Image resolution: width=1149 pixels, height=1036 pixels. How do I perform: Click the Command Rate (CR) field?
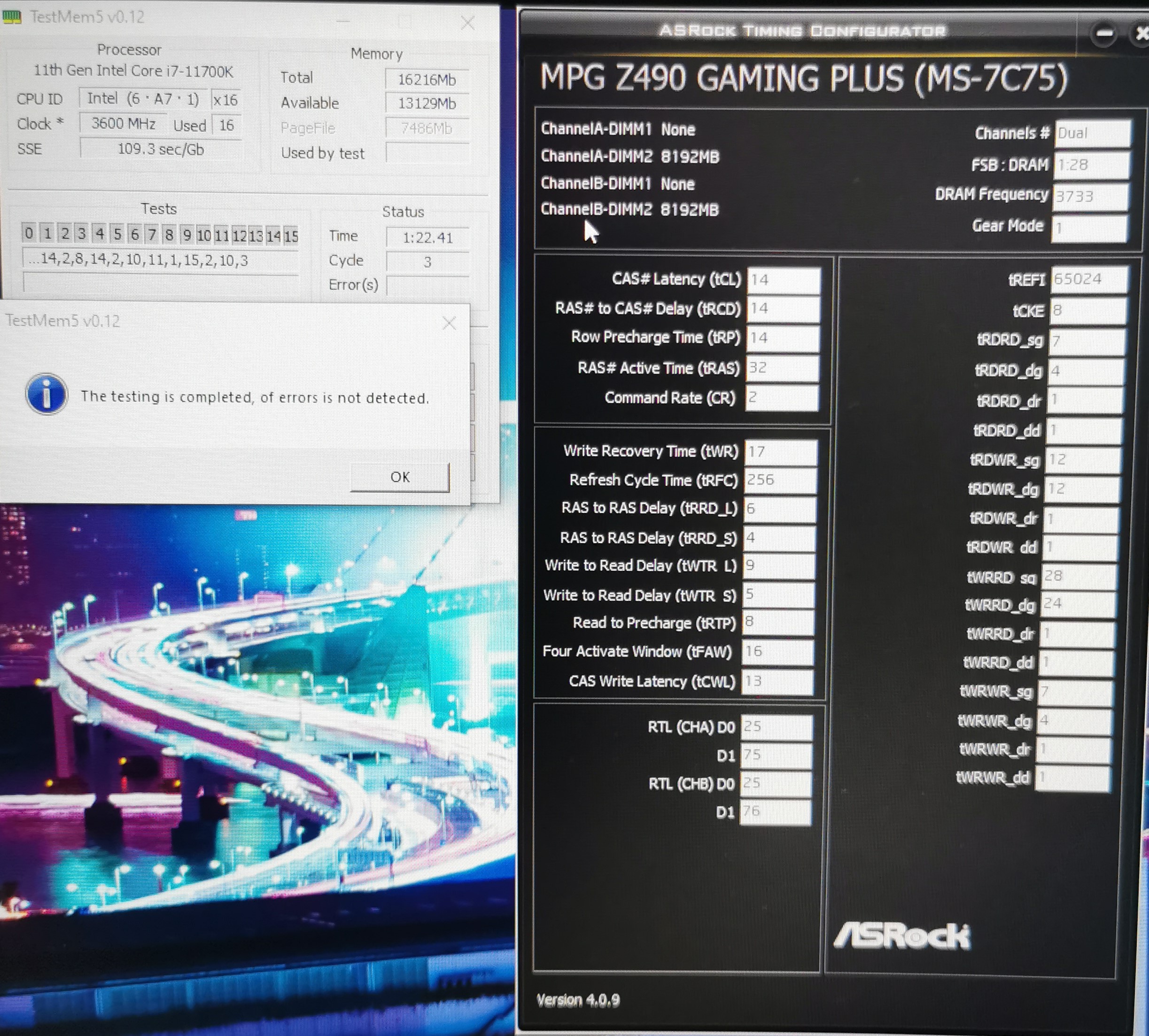[x=782, y=397]
